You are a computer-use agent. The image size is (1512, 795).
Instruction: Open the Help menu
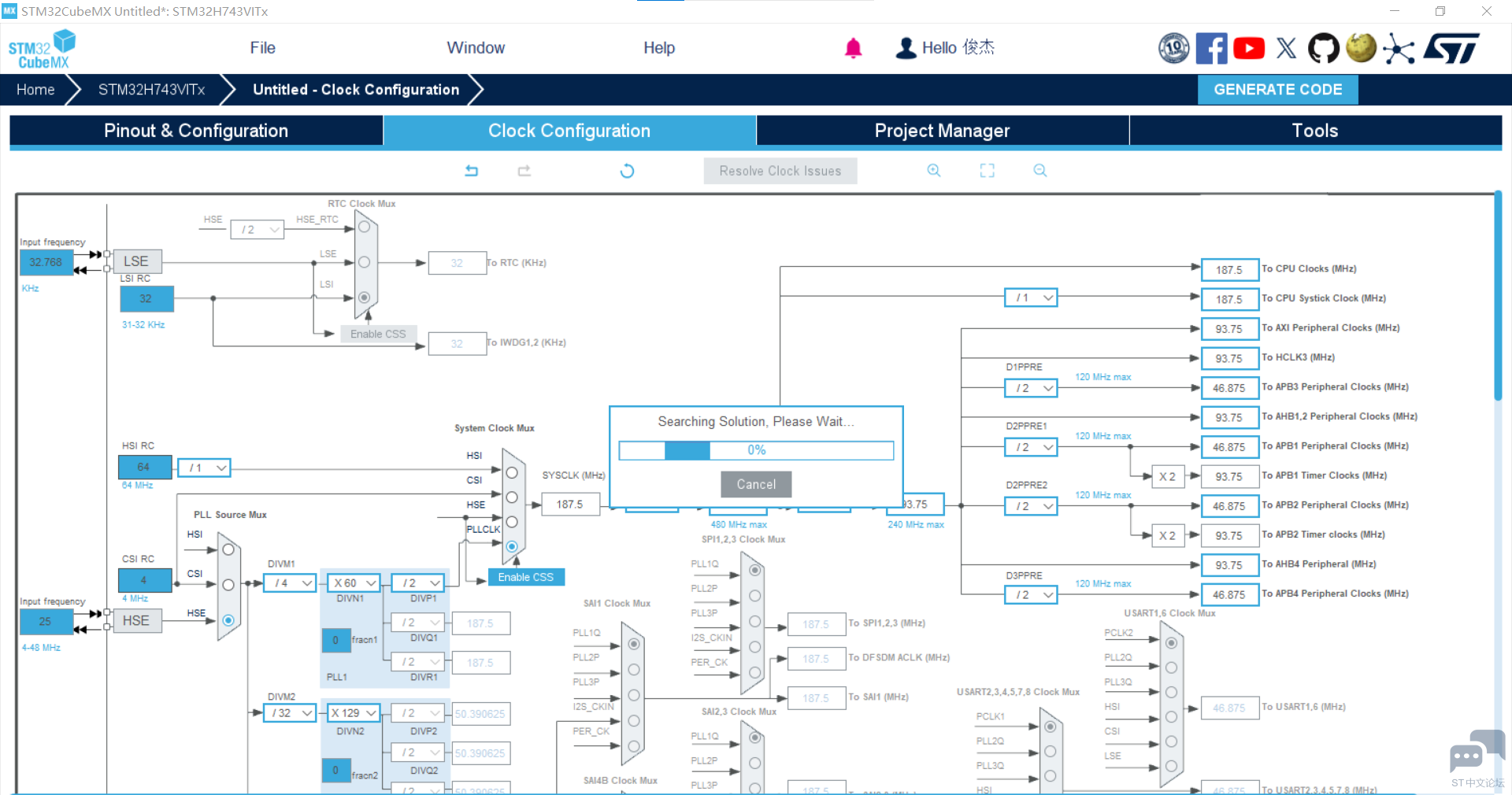659,48
